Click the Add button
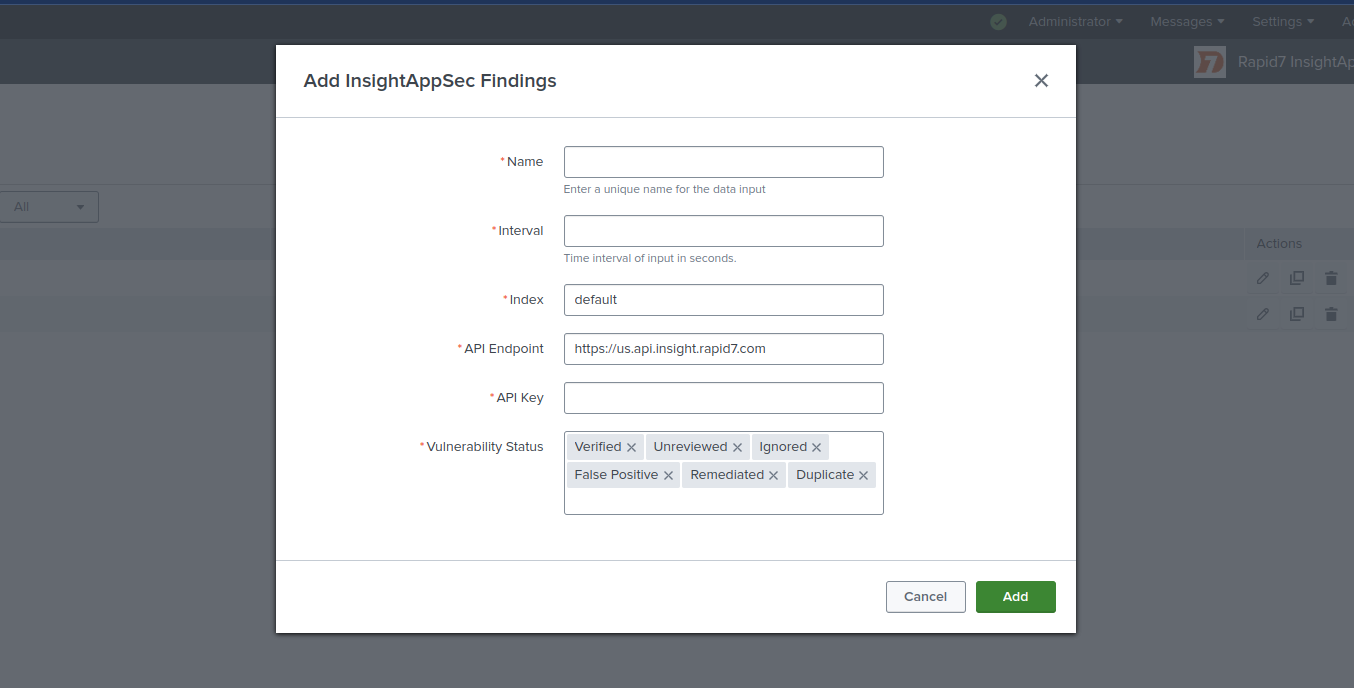 click(x=1016, y=597)
